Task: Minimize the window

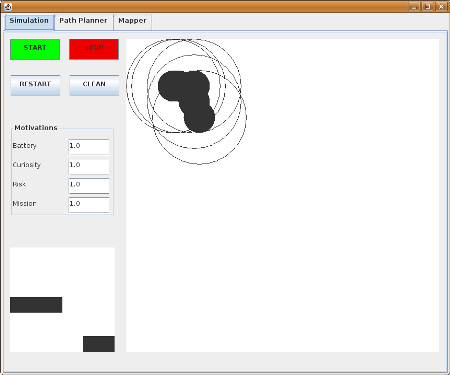Action: pos(414,6)
